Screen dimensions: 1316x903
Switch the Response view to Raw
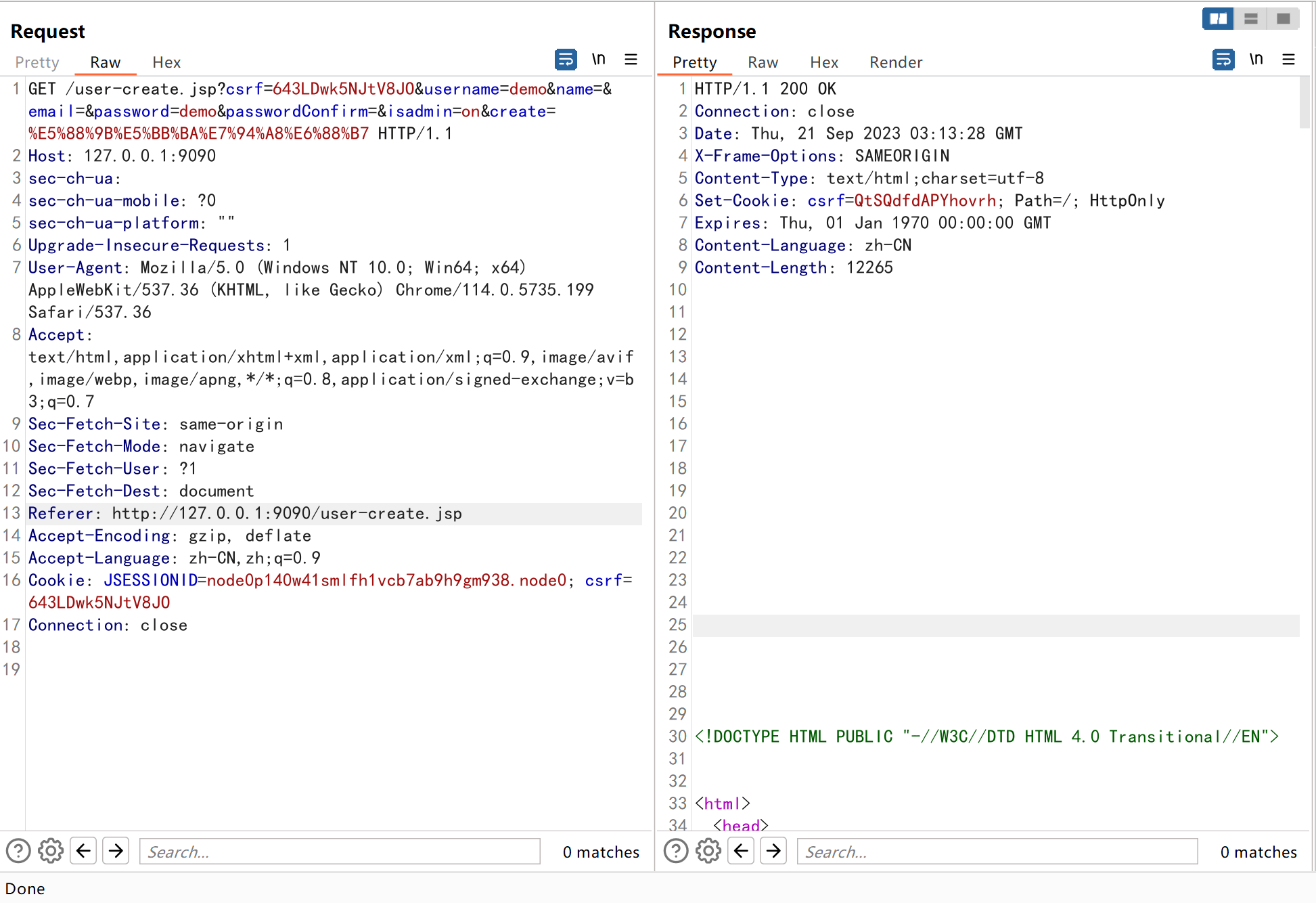763,62
